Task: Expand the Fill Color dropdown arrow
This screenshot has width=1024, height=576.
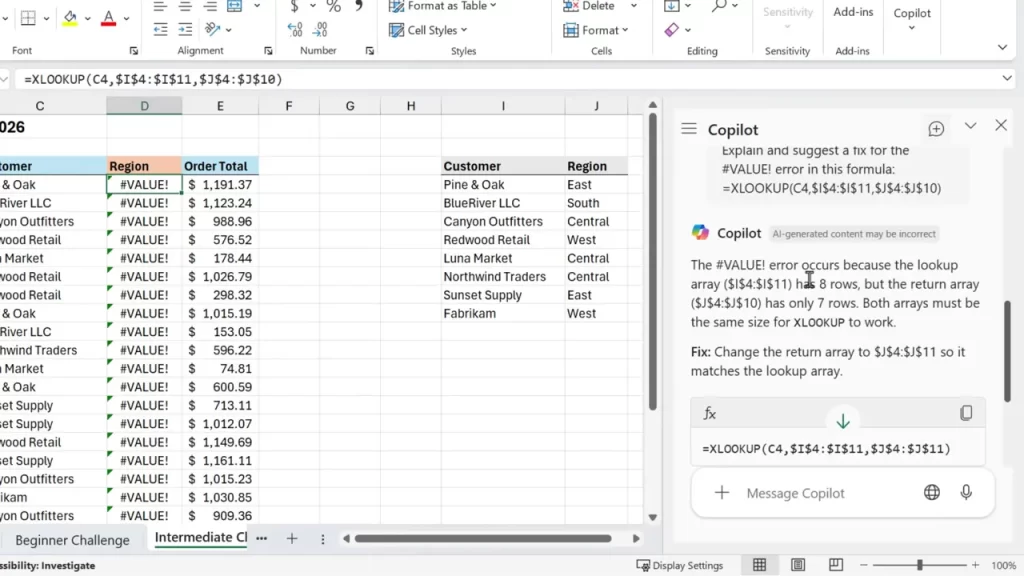Action: click(x=86, y=17)
